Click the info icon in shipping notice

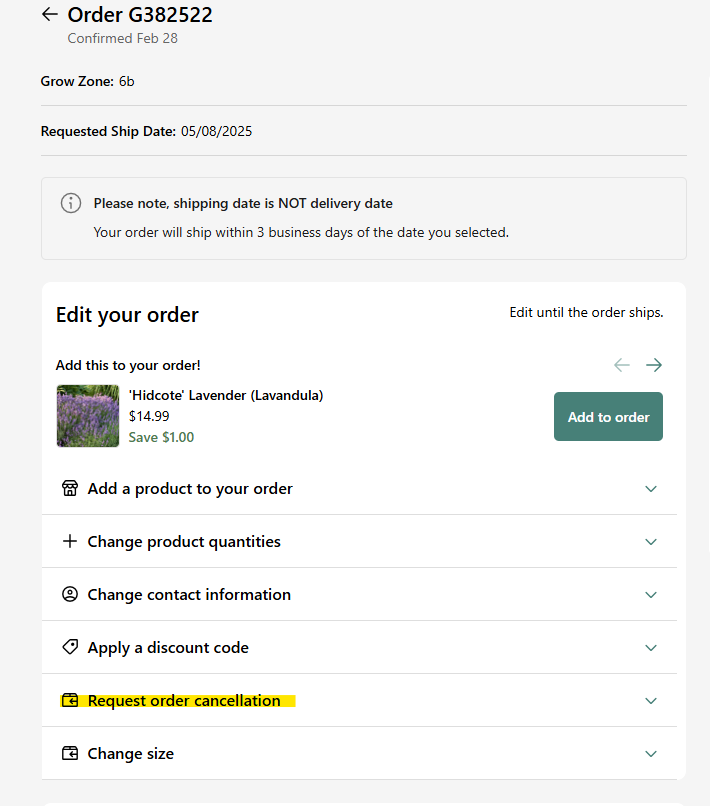[71, 203]
